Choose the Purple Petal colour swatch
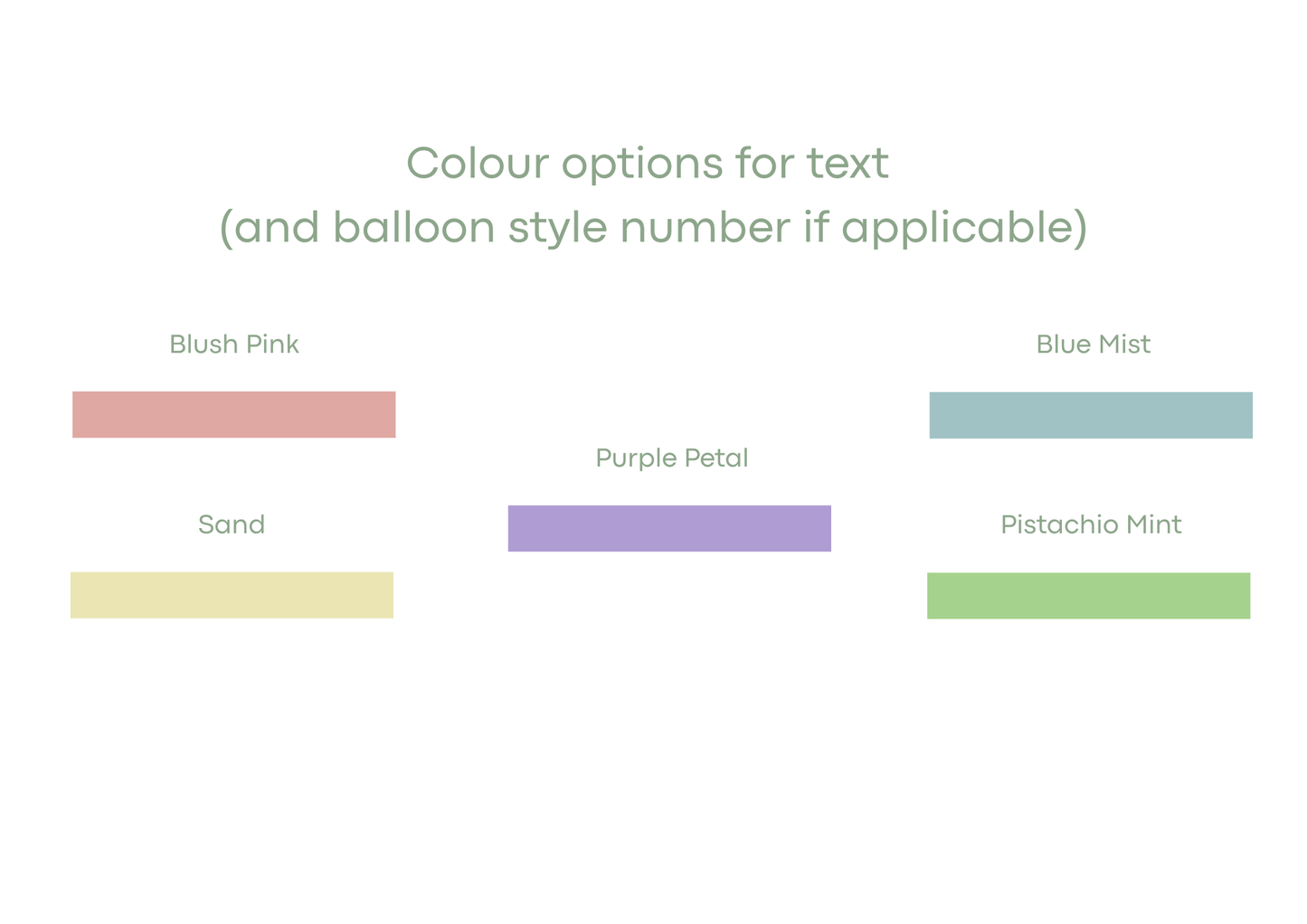The height and width of the screenshot is (924, 1307). [669, 528]
